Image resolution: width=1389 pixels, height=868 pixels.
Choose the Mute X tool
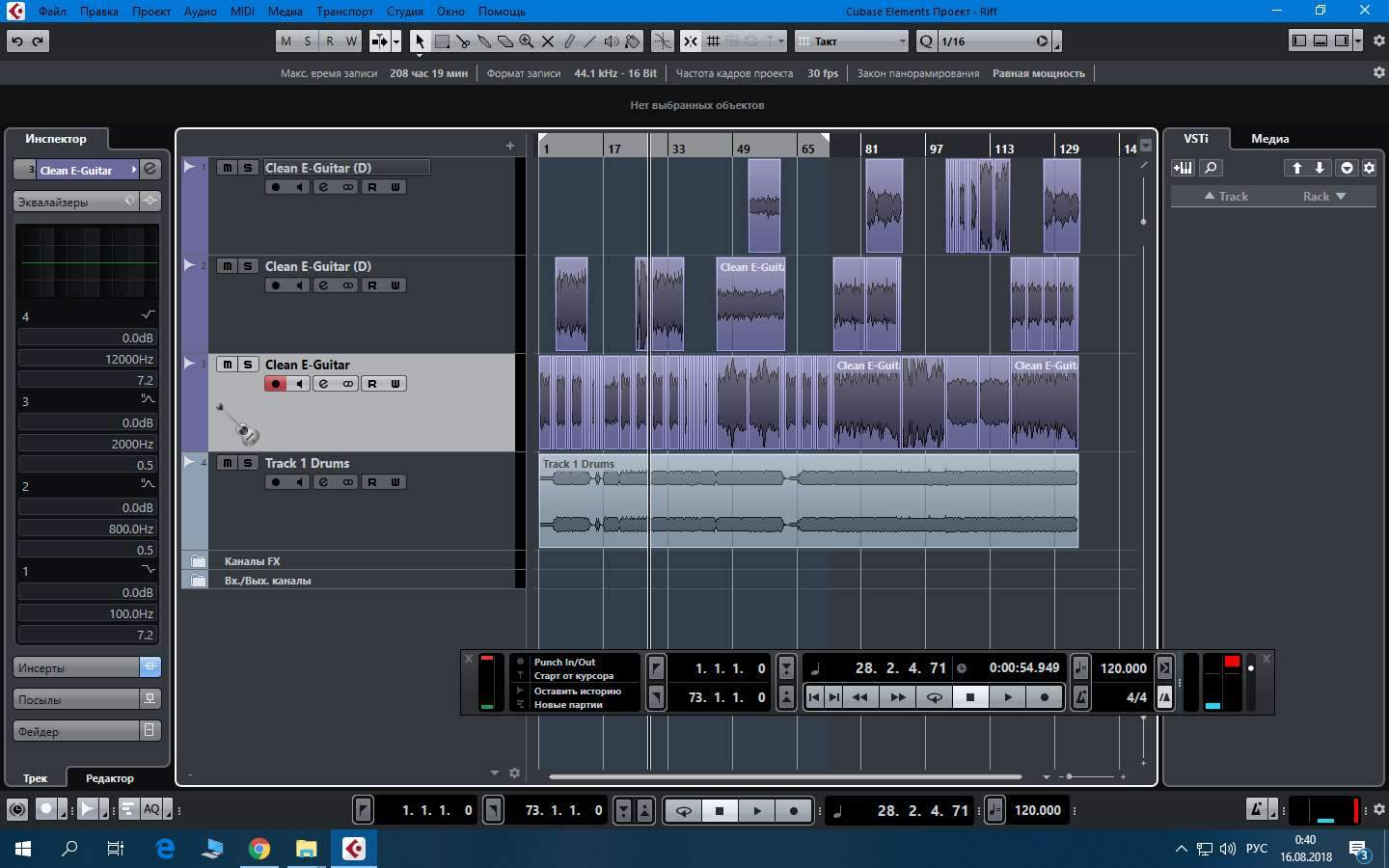tap(548, 41)
